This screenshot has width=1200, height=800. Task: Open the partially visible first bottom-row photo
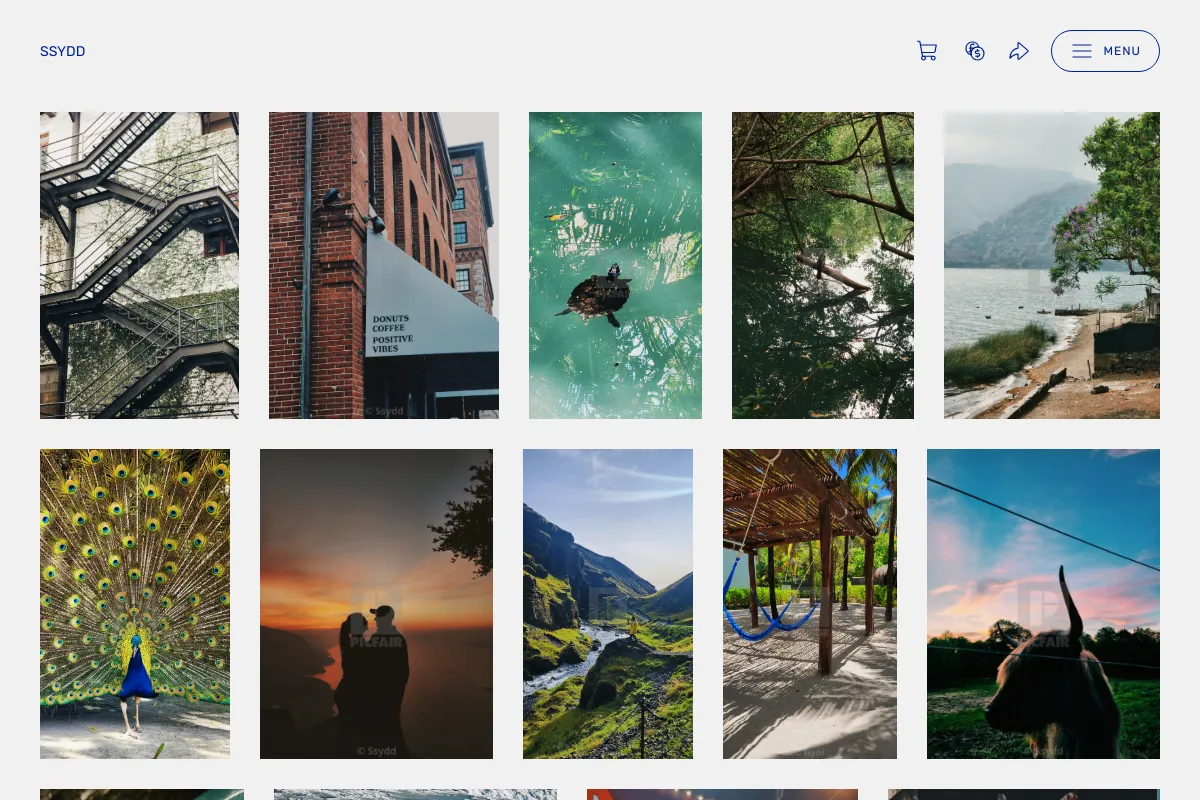click(x=142, y=794)
